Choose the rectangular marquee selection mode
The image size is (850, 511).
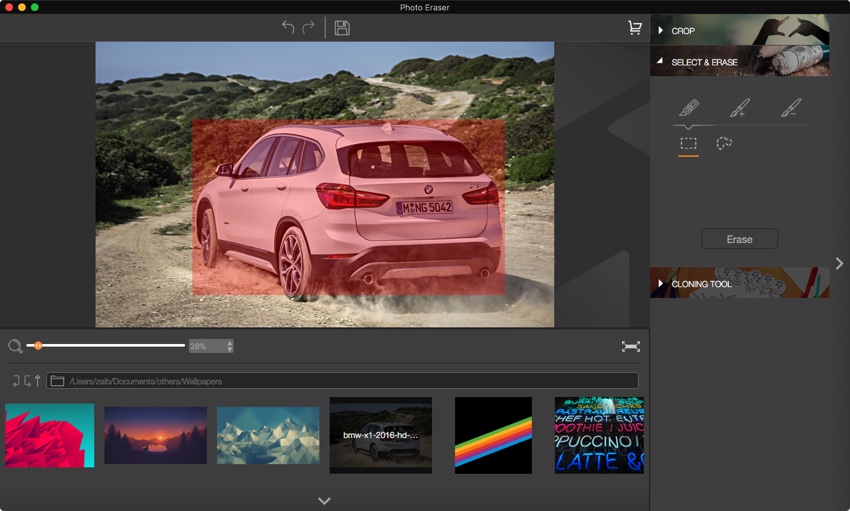coord(688,144)
